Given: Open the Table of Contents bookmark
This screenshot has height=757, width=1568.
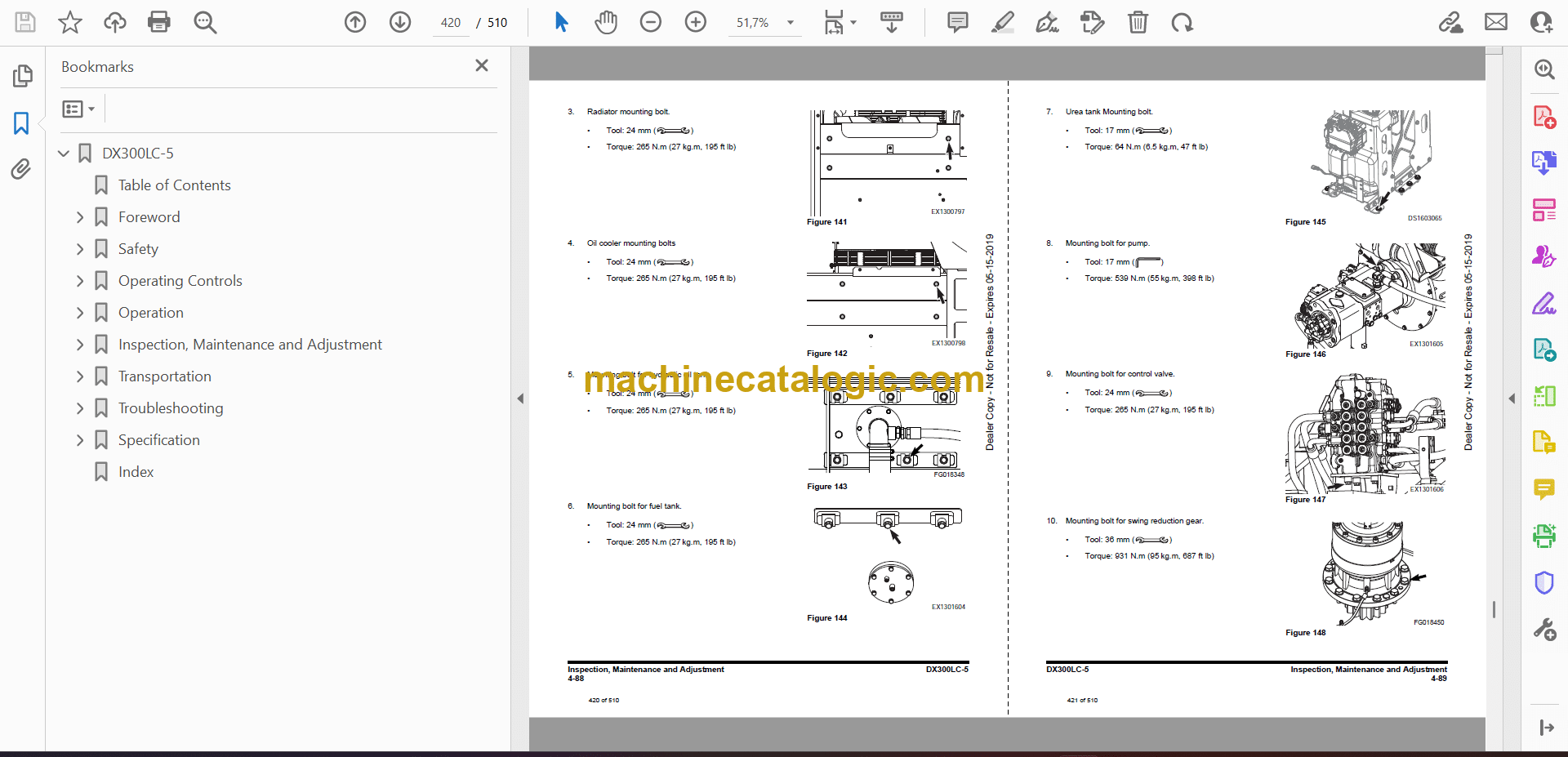Looking at the screenshot, I should point(174,185).
